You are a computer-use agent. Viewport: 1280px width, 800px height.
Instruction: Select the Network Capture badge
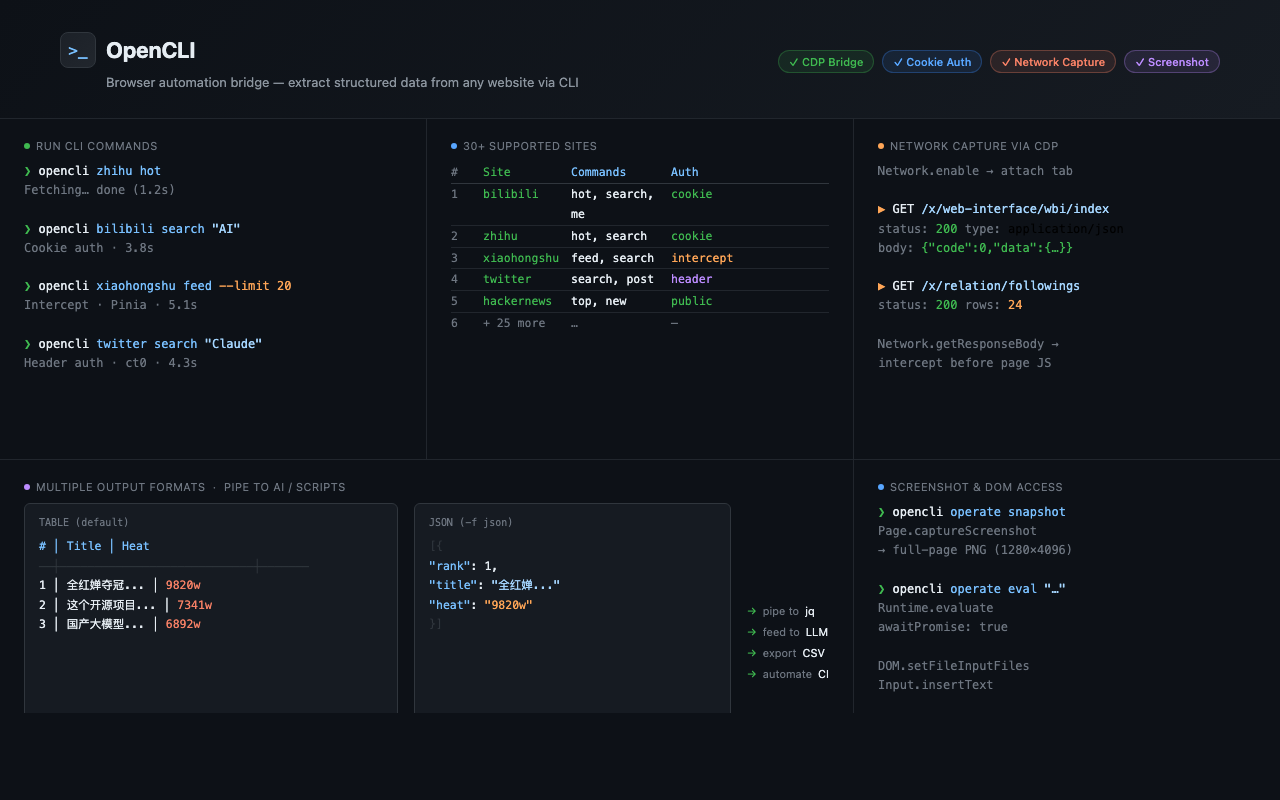pyautogui.click(x=1053, y=62)
